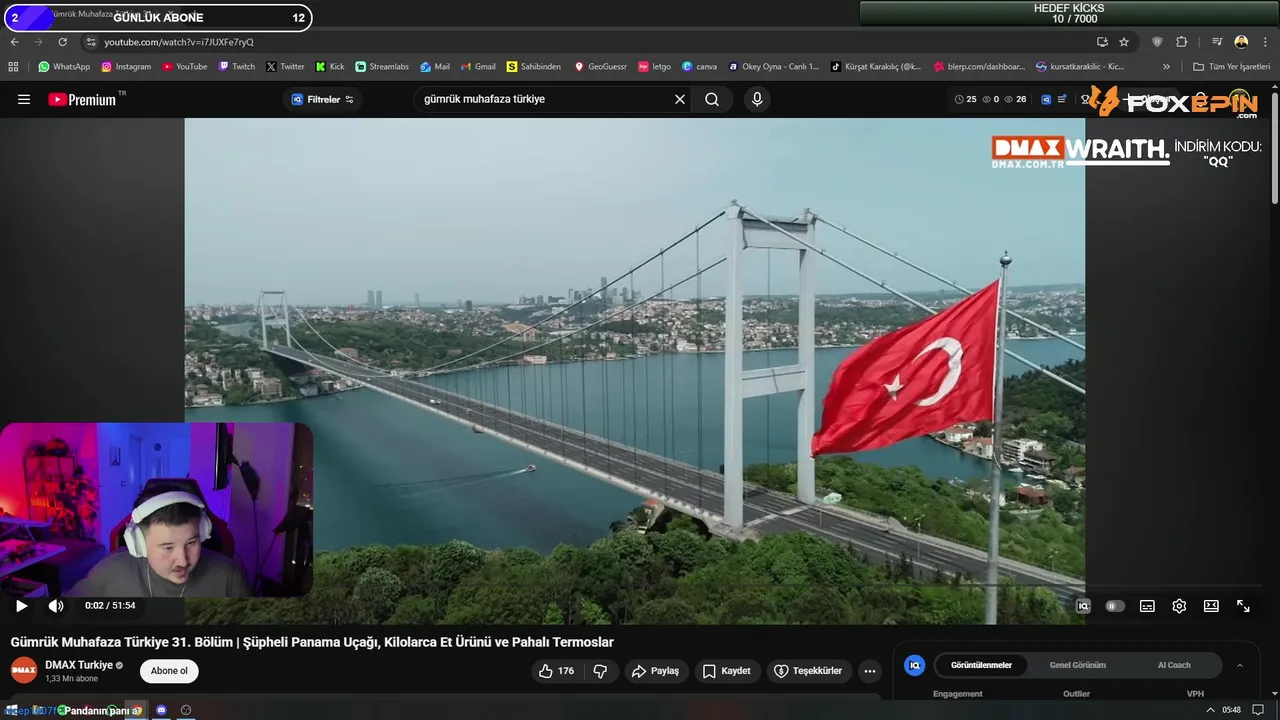Screen dimensions: 1280x720
Task: Mute the video volume
Action: coord(56,606)
